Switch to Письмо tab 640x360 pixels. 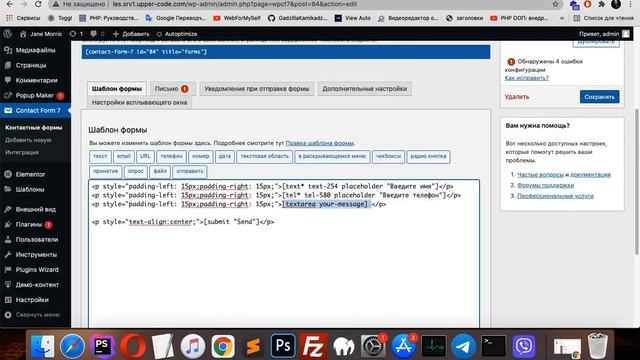tap(173, 89)
